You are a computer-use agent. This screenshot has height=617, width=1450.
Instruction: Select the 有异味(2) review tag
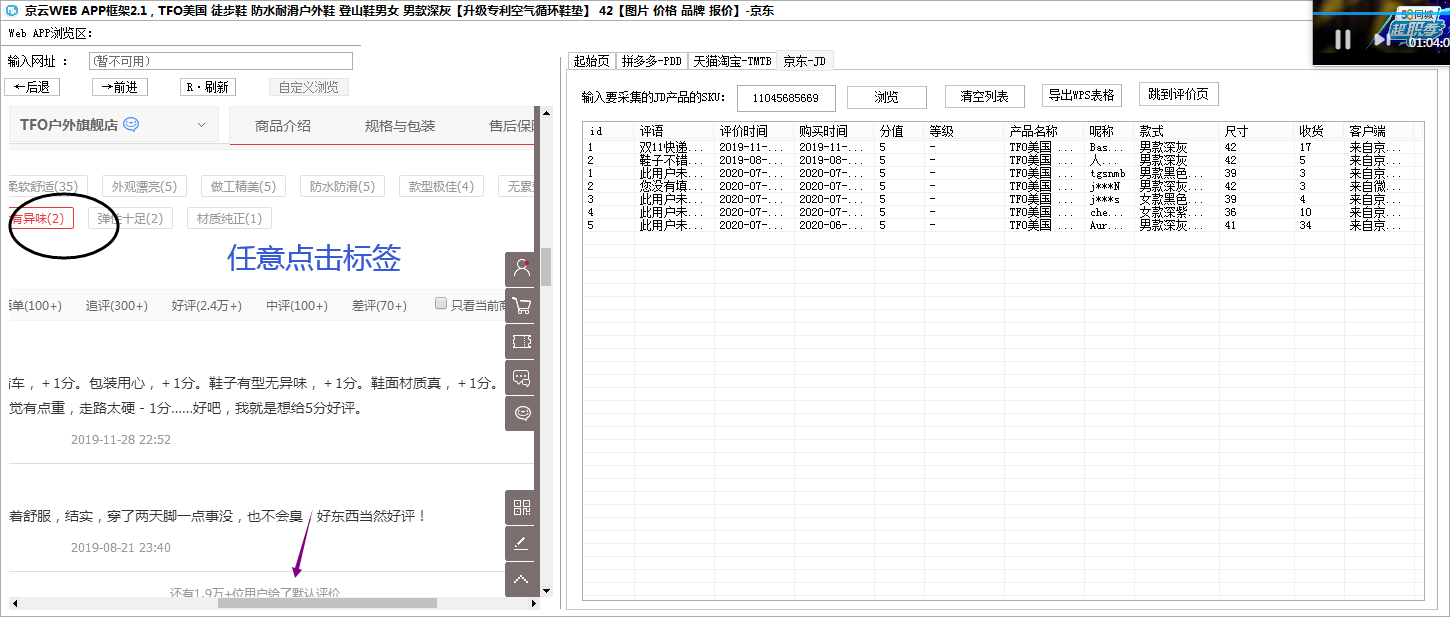point(40,218)
